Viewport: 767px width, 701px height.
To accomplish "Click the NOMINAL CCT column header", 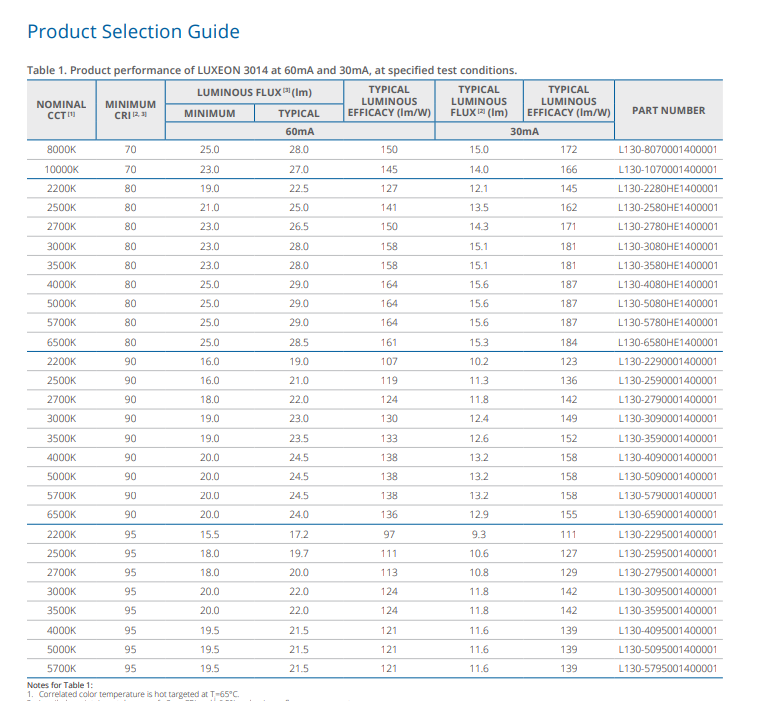I will (61, 110).
